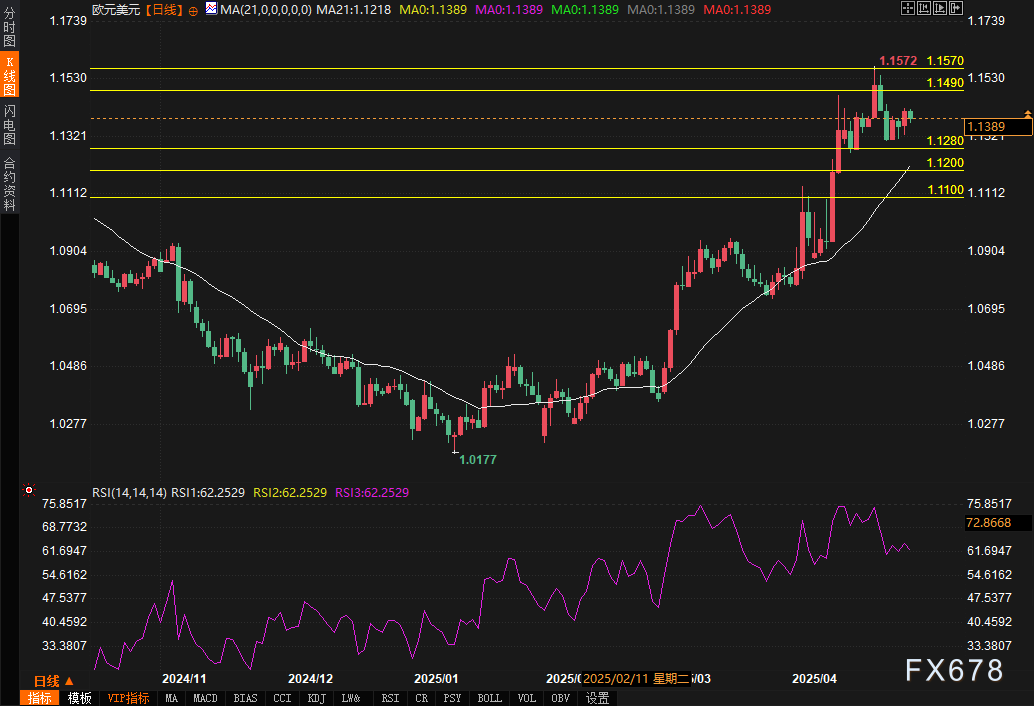Apply the BOLL indicator
The height and width of the screenshot is (706, 1034).
489,698
